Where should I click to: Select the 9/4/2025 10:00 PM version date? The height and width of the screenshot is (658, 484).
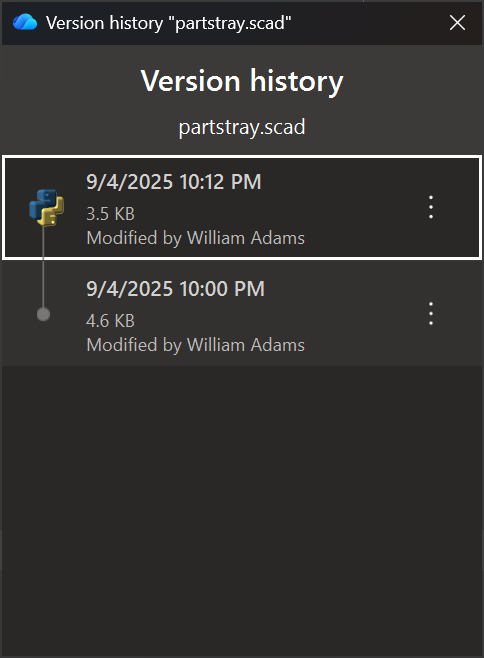click(175, 289)
